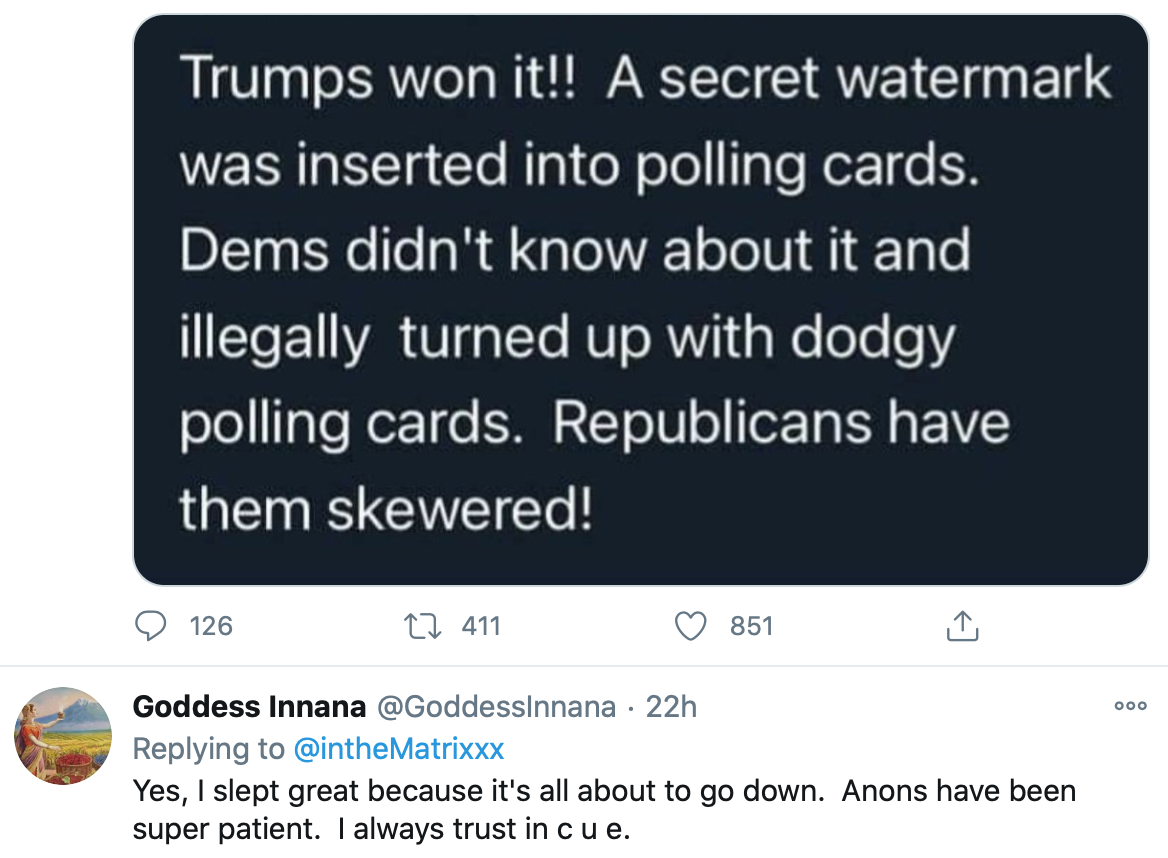The height and width of the screenshot is (858, 1168).
Task: Click the 411 retweets count
Action: (481, 626)
